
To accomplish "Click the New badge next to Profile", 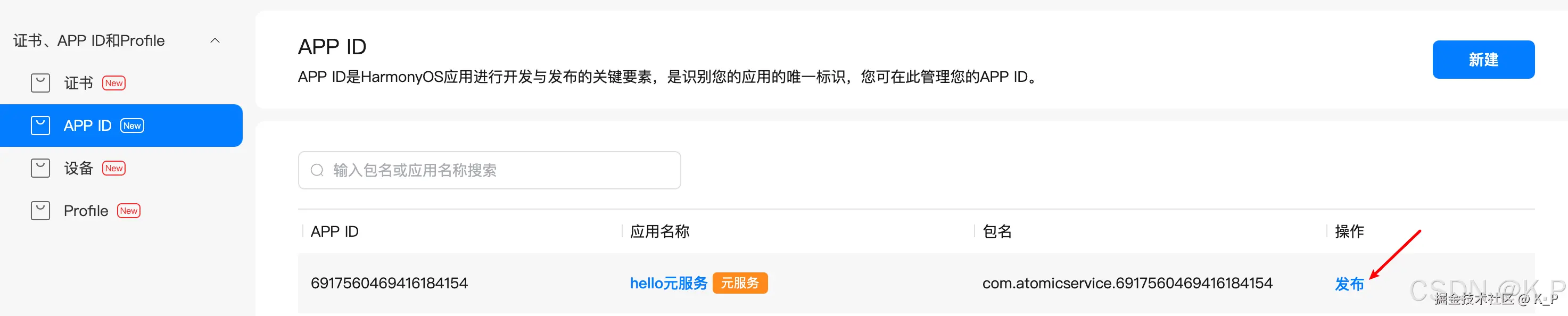I will [128, 211].
